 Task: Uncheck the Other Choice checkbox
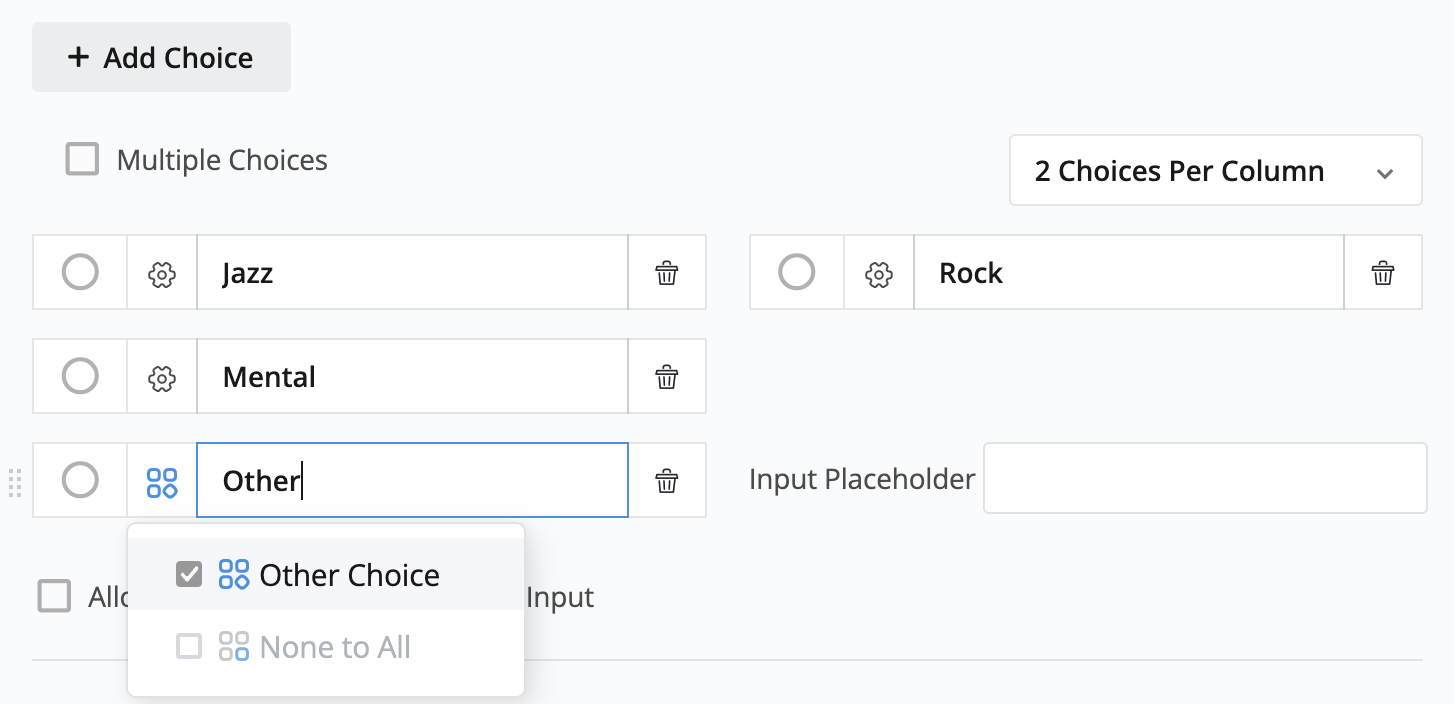pos(189,575)
